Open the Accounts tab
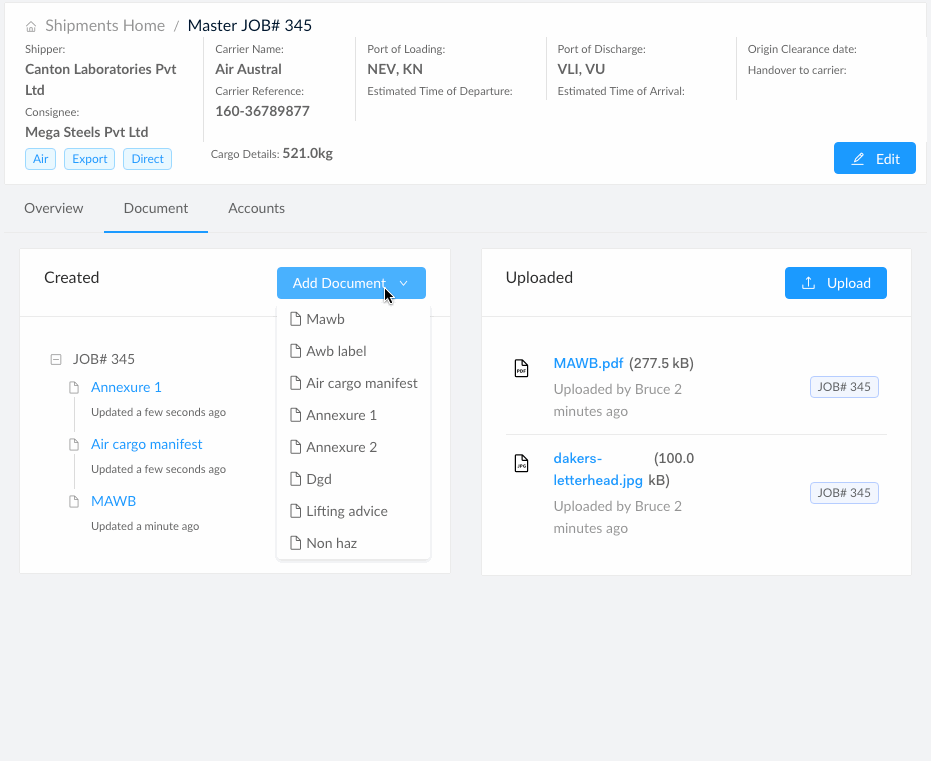Viewport: 931px width, 761px height. (x=256, y=208)
